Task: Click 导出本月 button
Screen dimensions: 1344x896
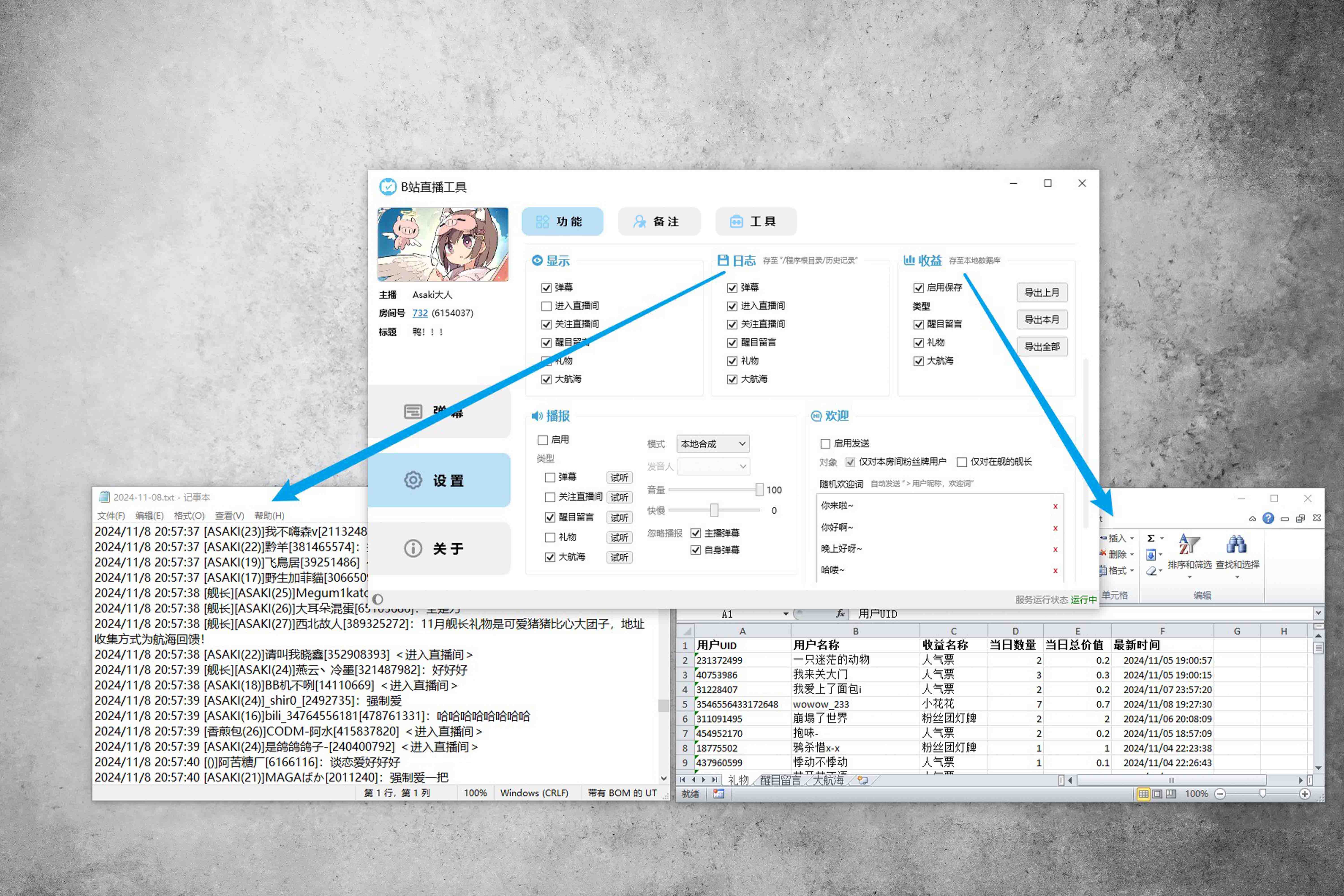Action: (x=1042, y=319)
